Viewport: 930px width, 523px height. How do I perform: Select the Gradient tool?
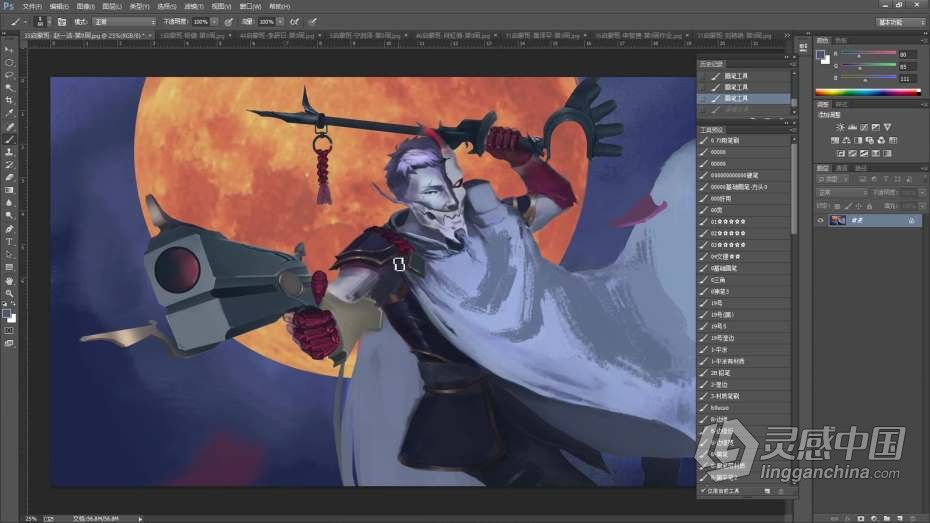(x=9, y=191)
